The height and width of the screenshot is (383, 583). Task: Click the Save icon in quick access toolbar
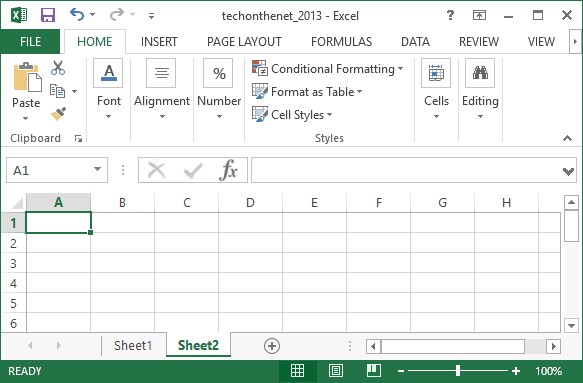48,15
